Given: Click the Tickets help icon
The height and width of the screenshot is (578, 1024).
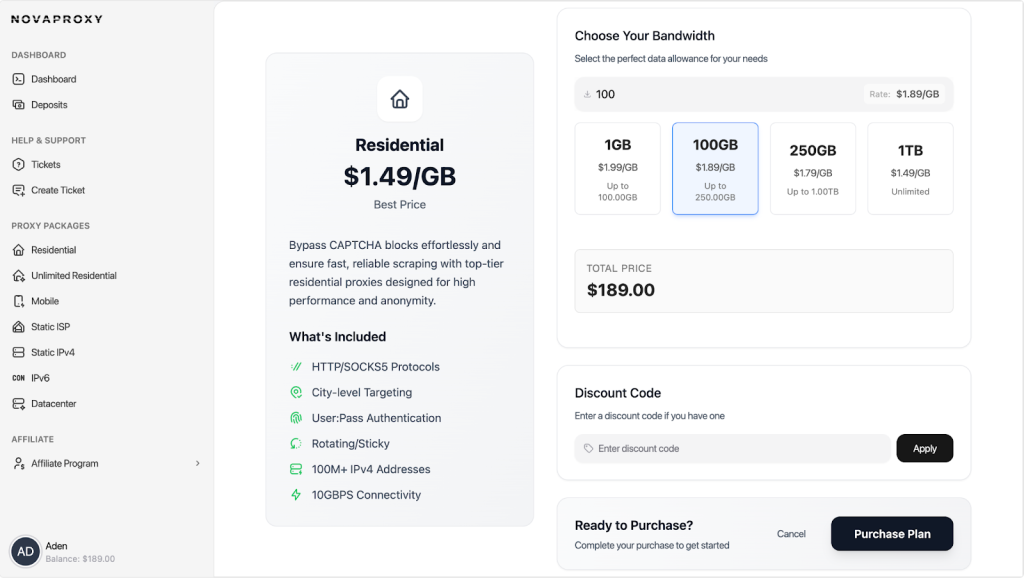Looking at the screenshot, I should coord(18,165).
